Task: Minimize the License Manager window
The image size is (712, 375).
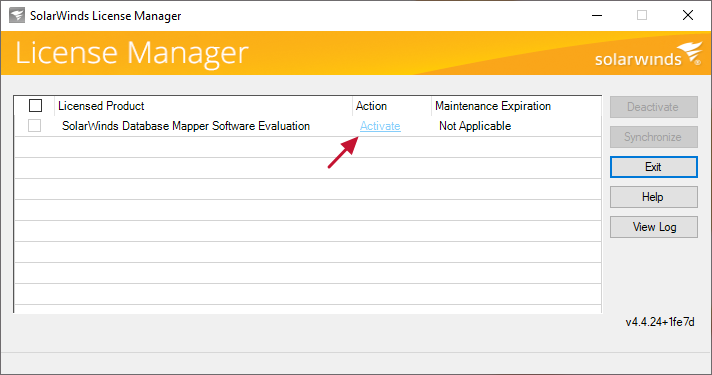Action: pyautogui.click(x=597, y=15)
